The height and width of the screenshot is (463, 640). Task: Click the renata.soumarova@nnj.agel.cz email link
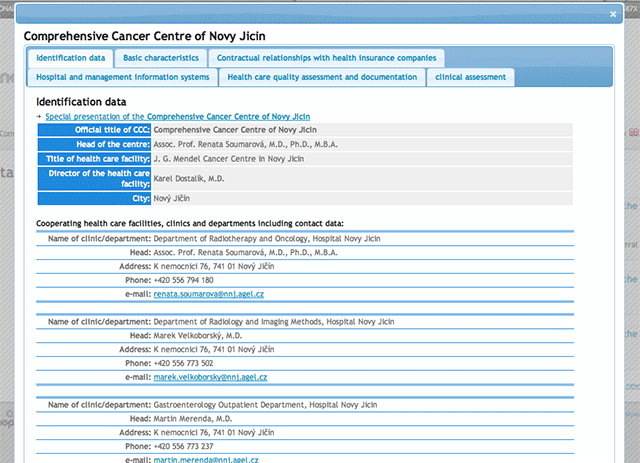[x=209, y=294]
